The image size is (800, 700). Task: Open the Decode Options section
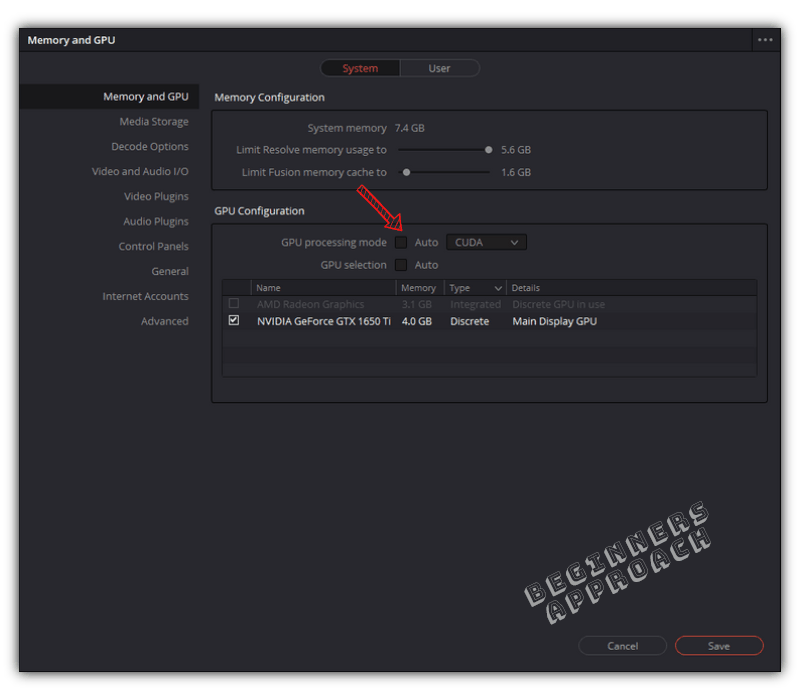(150, 146)
